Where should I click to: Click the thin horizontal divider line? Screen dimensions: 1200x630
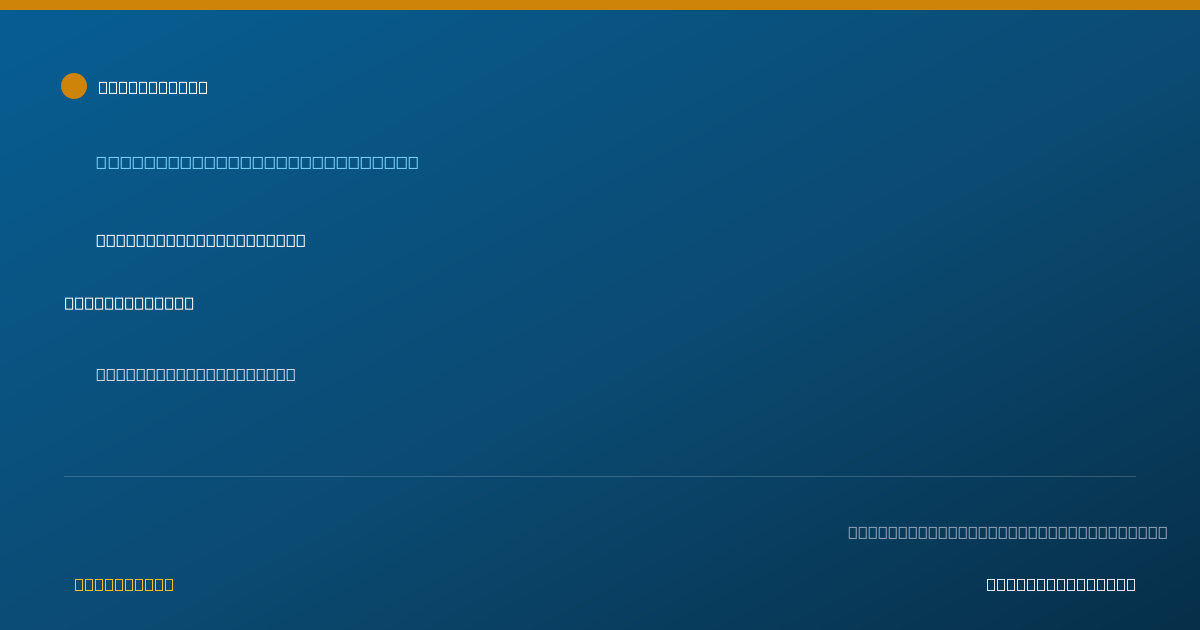tap(600, 476)
